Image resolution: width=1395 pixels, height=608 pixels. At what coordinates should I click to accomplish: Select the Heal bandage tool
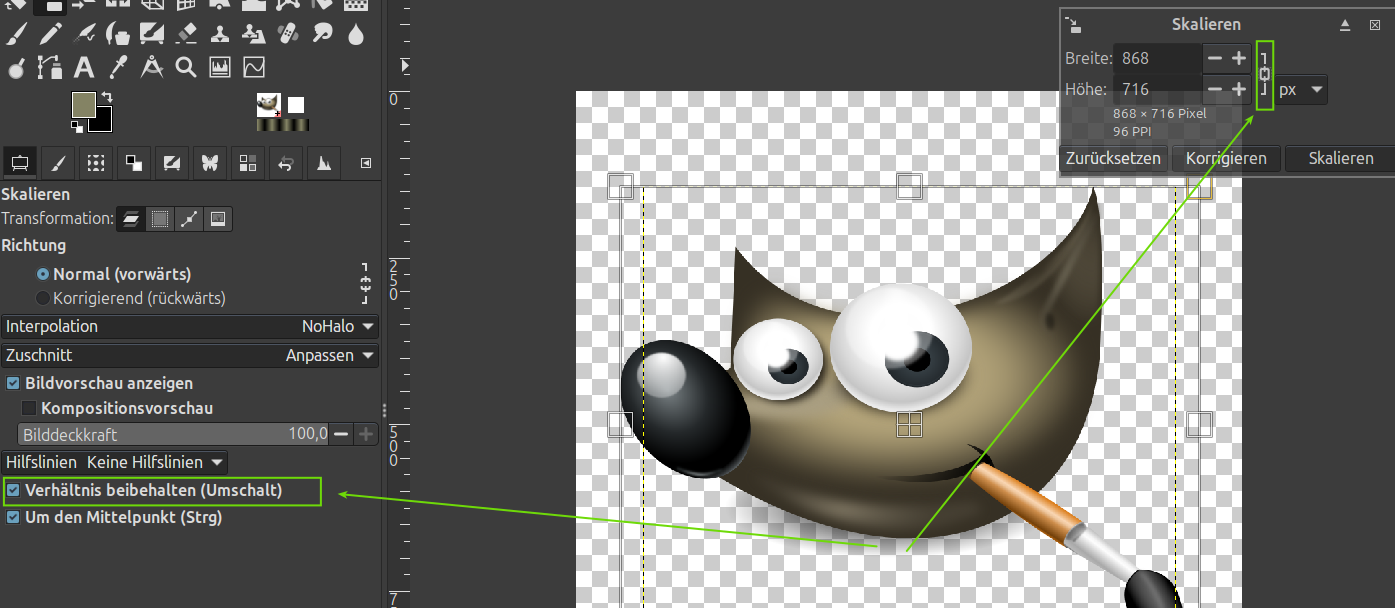[288, 33]
